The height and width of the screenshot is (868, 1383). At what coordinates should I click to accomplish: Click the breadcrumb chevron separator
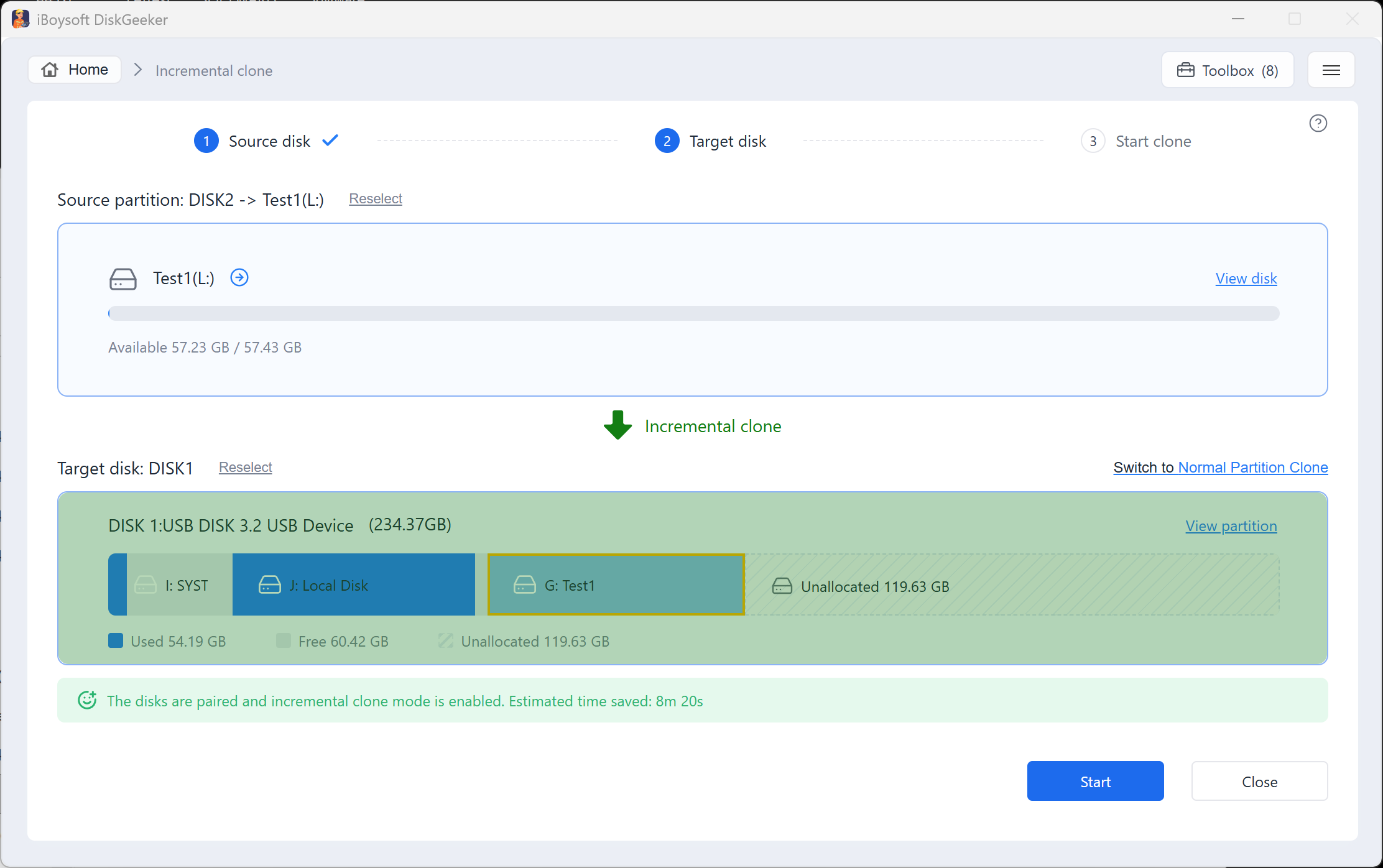click(x=138, y=70)
